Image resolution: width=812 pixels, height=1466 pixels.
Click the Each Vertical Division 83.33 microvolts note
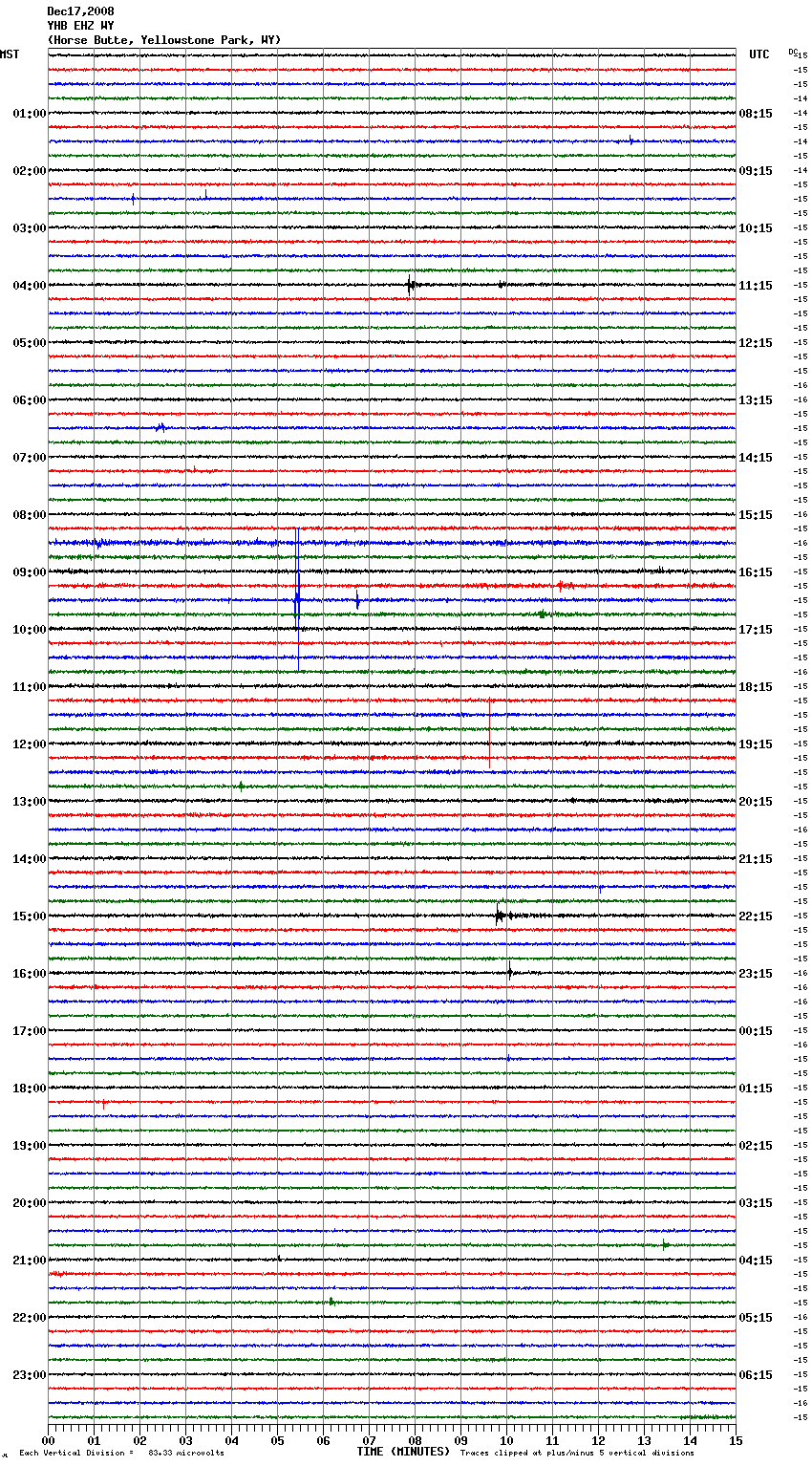[122, 1453]
